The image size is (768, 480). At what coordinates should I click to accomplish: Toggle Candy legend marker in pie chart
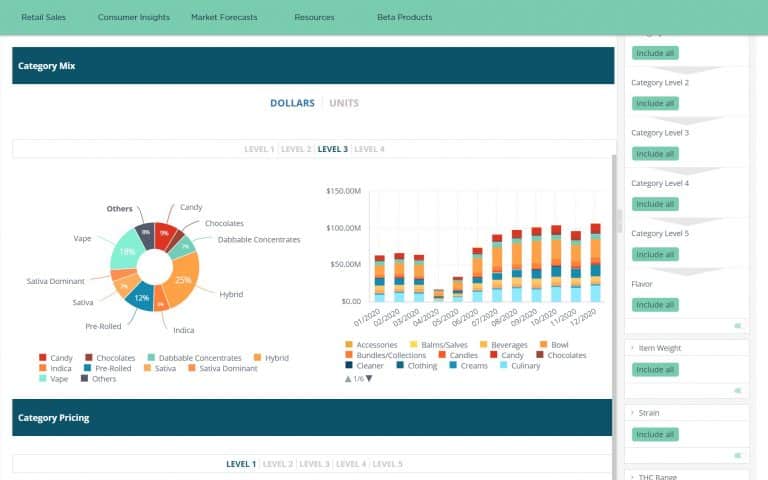tap(43, 357)
